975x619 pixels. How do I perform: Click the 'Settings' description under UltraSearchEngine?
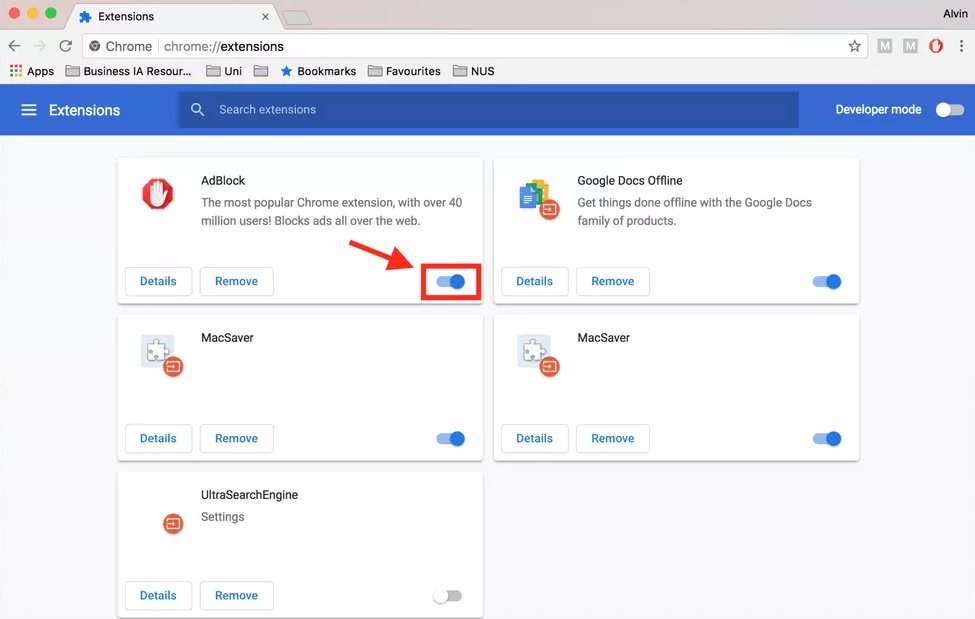(x=223, y=517)
